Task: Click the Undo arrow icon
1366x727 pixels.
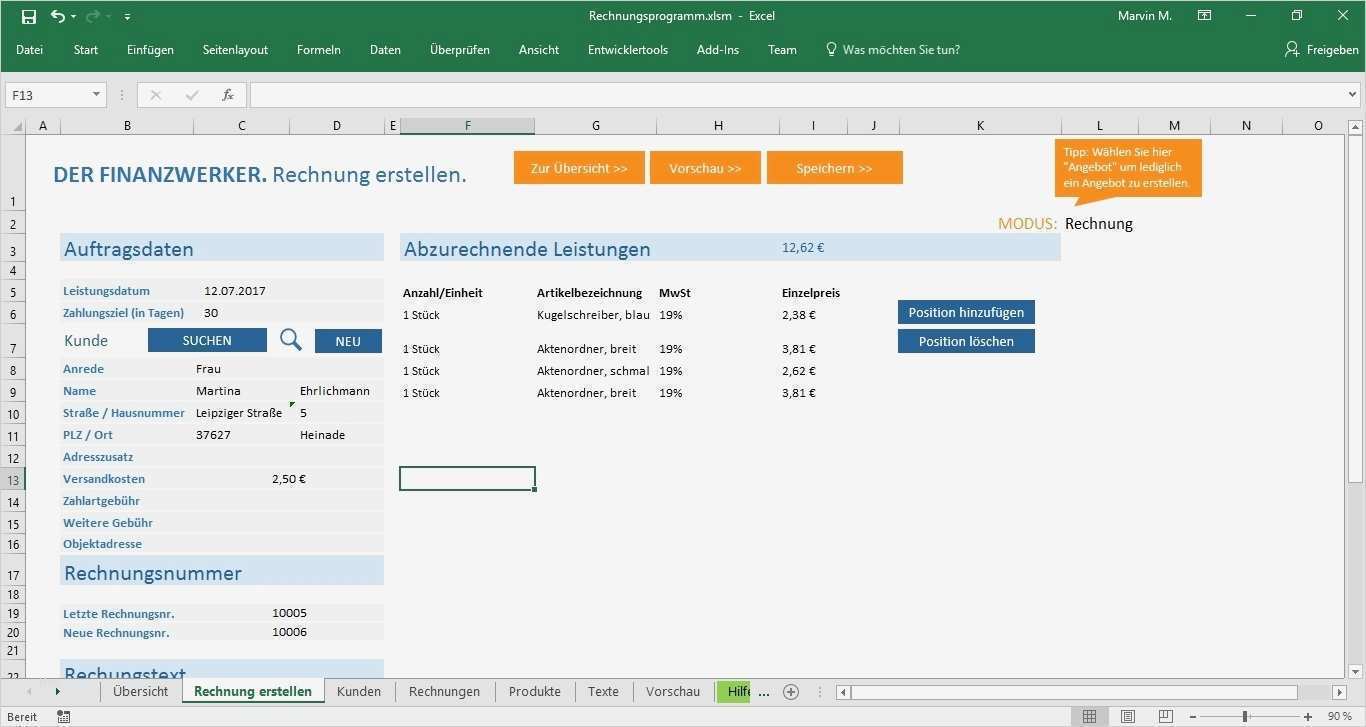Action: [x=57, y=16]
